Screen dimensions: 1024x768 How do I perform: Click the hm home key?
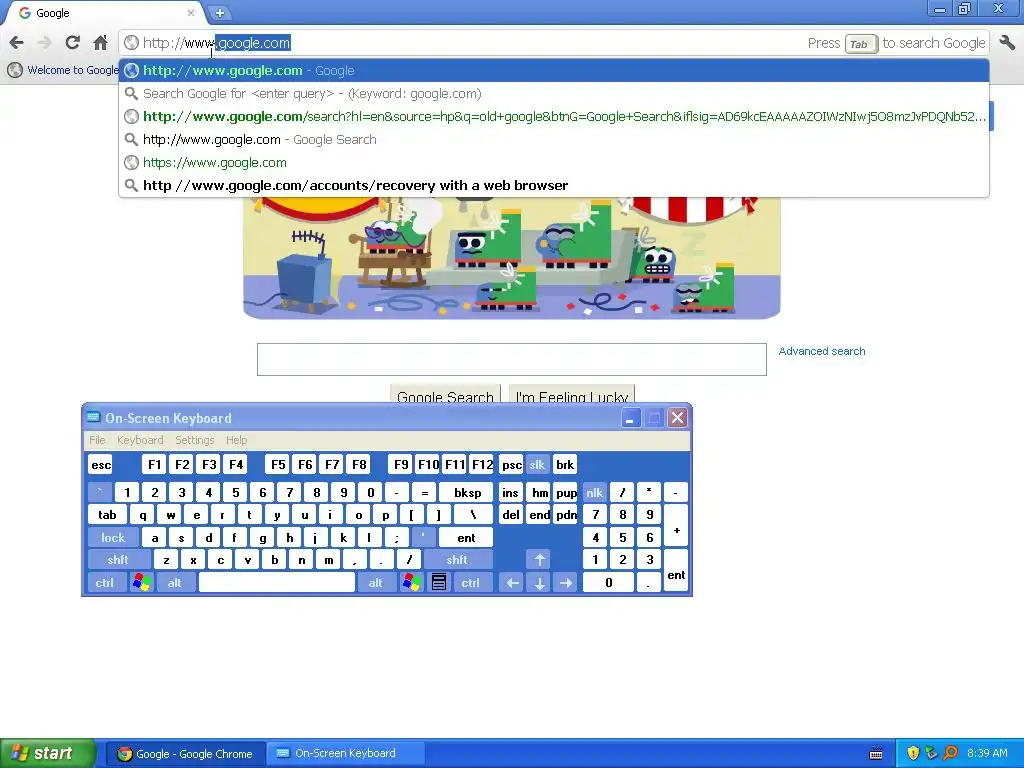539,492
